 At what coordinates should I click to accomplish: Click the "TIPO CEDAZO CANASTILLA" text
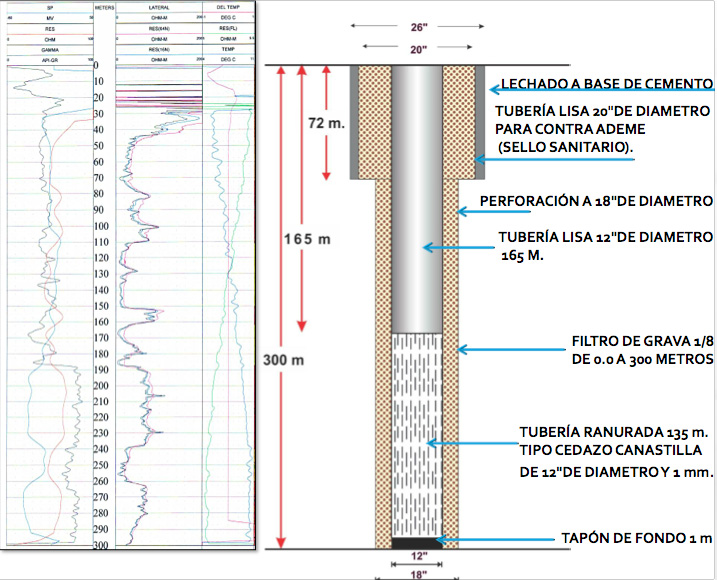[610, 450]
